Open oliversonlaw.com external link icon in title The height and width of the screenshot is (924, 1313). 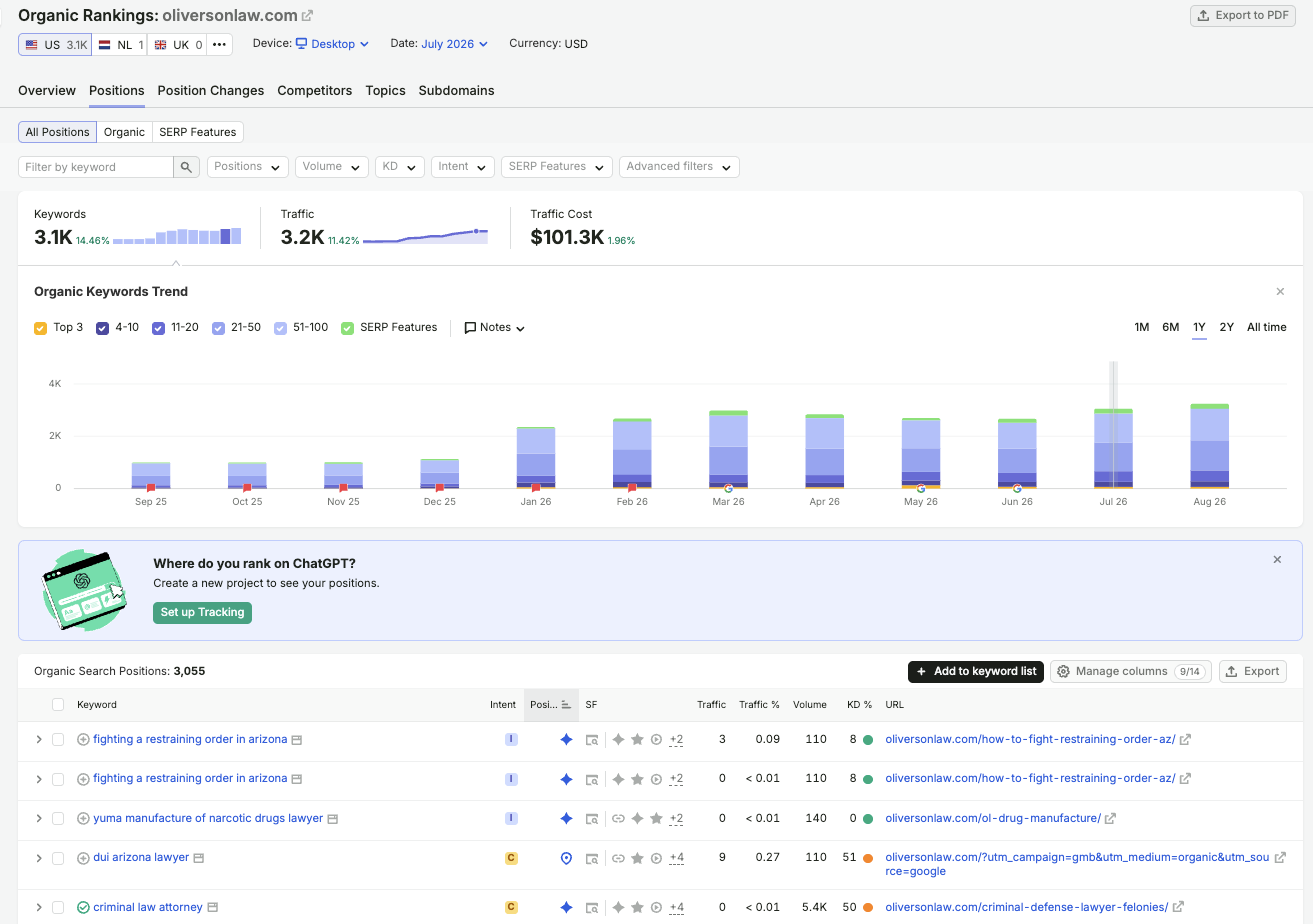(308, 16)
